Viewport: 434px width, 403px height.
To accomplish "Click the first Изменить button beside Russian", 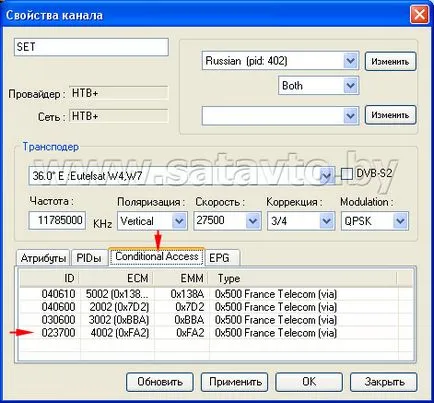I will tap(390, 61).
